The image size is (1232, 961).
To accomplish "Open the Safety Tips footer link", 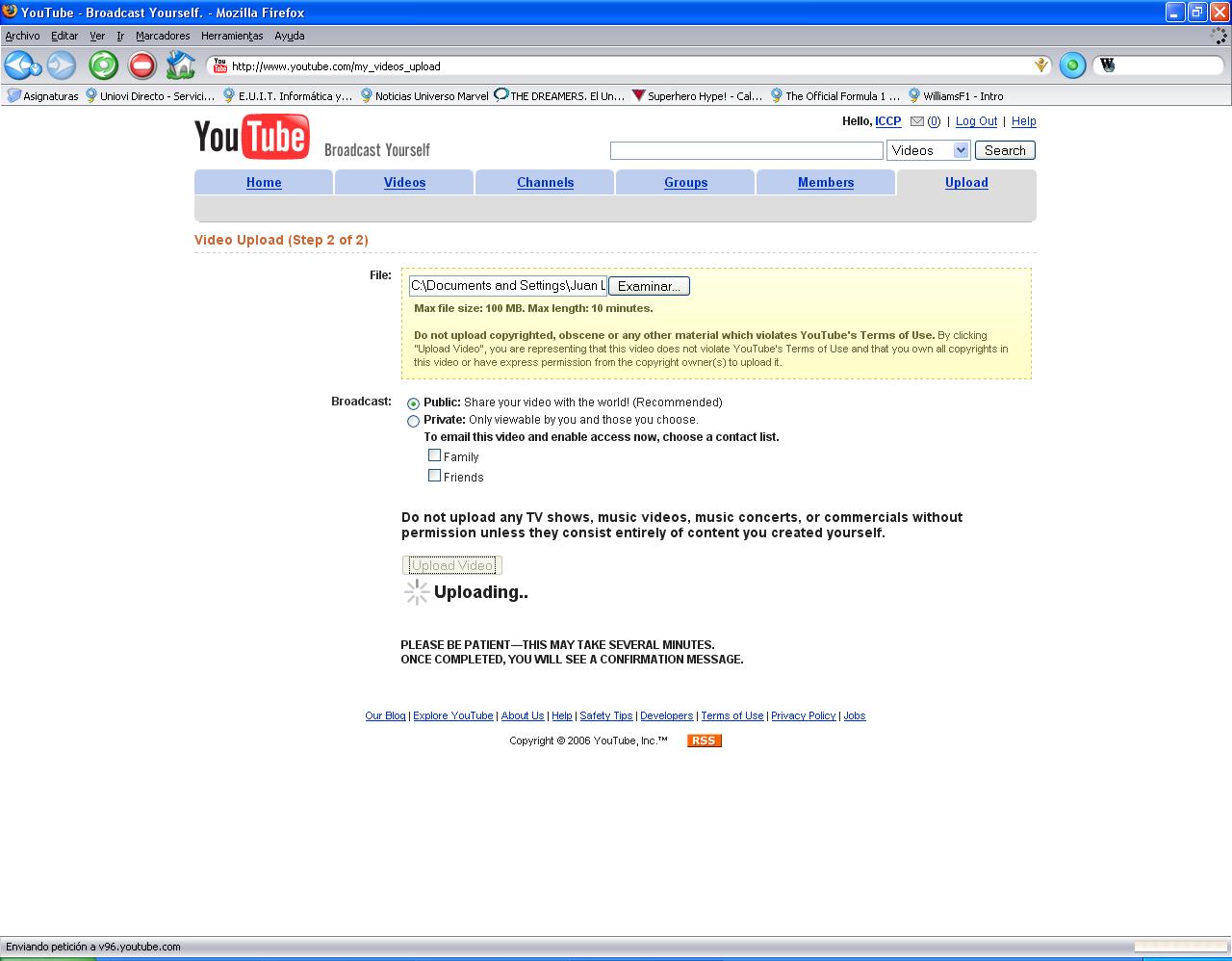I will (x=606, y=715).
